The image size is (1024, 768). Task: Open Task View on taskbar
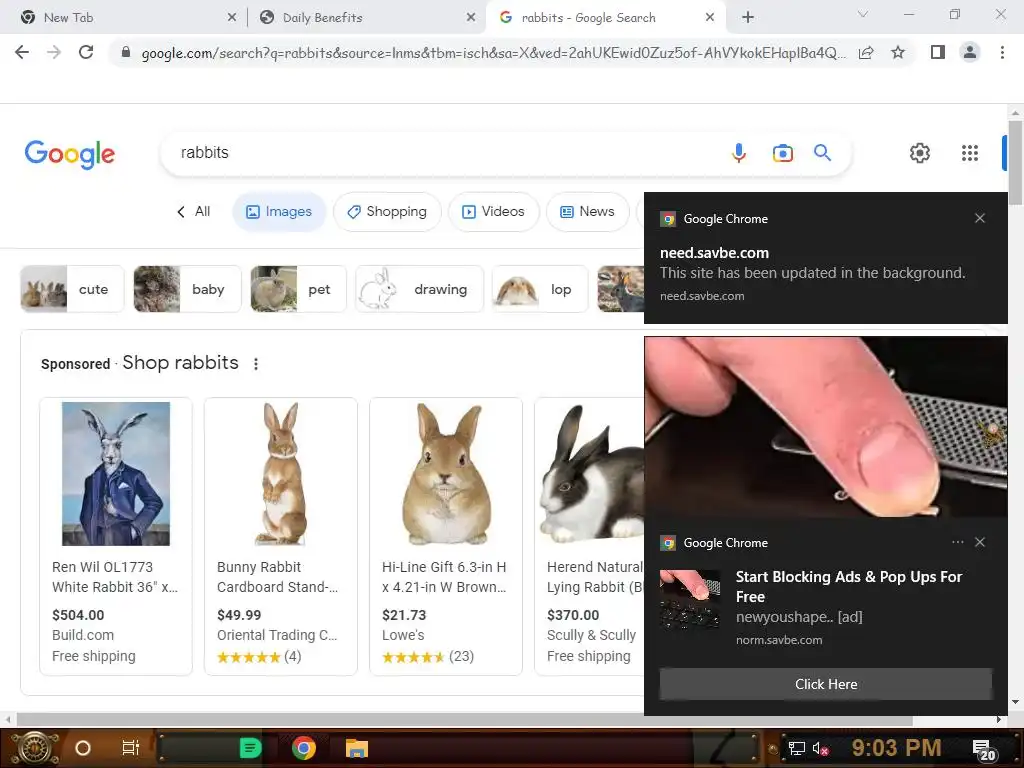tap(131, 748)
